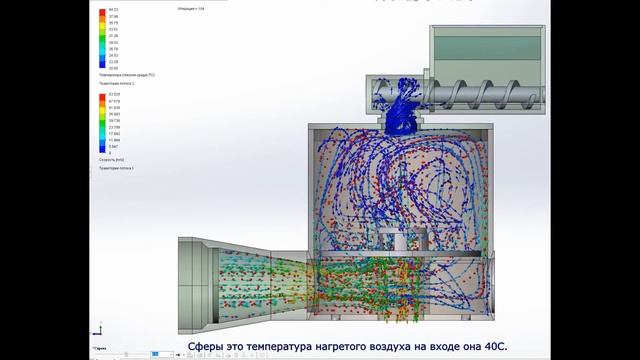Open the bottom combo box dropdown arrow
The width and height of the screenshot is (640, 360).
170,355
